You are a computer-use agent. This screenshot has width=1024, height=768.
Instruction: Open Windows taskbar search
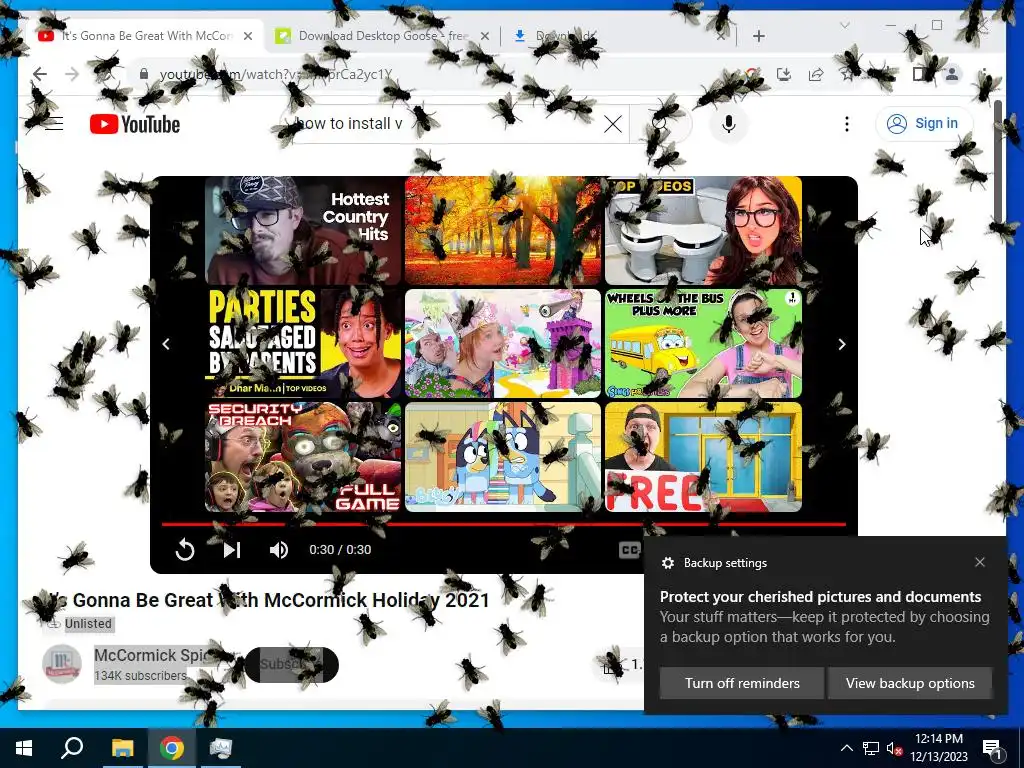click(x=72, y=748)
